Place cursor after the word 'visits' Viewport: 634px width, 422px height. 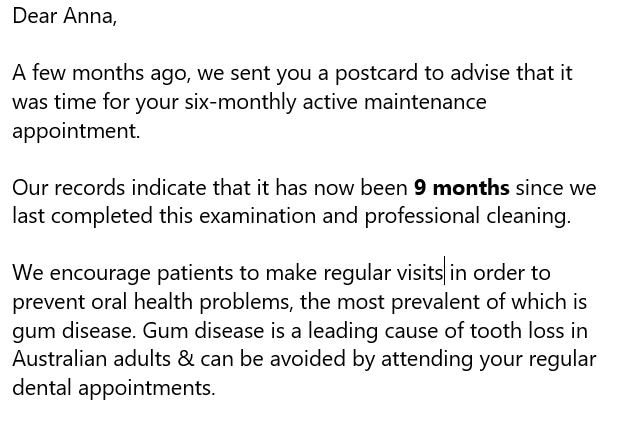coord(444,272)
